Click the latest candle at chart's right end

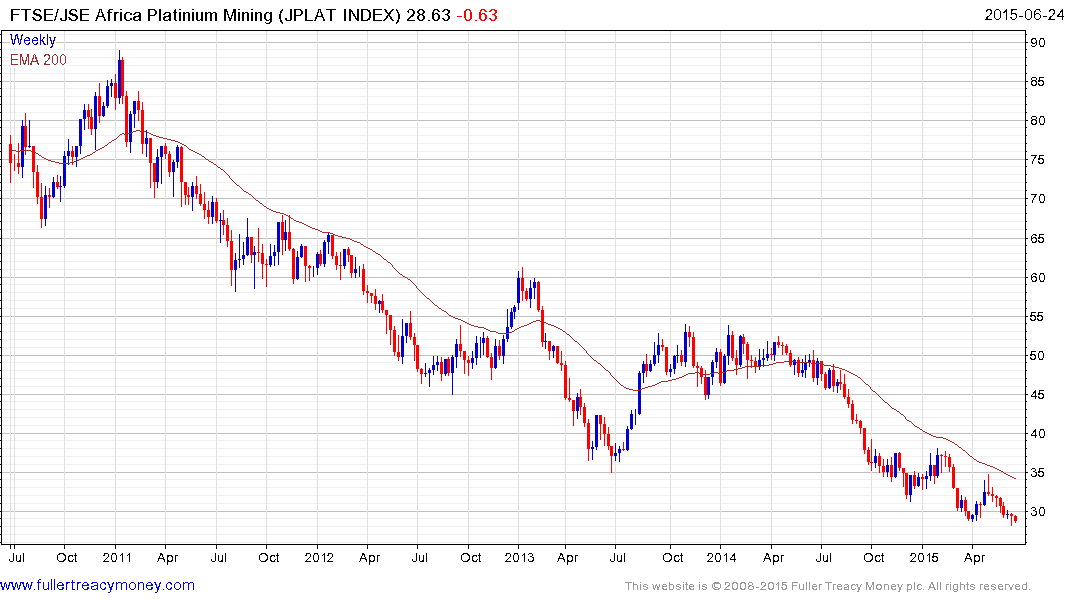1015,518
